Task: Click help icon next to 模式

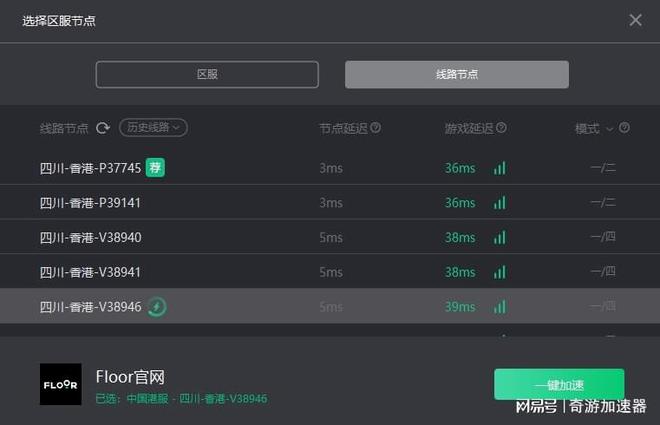Action: click(625, 128)
